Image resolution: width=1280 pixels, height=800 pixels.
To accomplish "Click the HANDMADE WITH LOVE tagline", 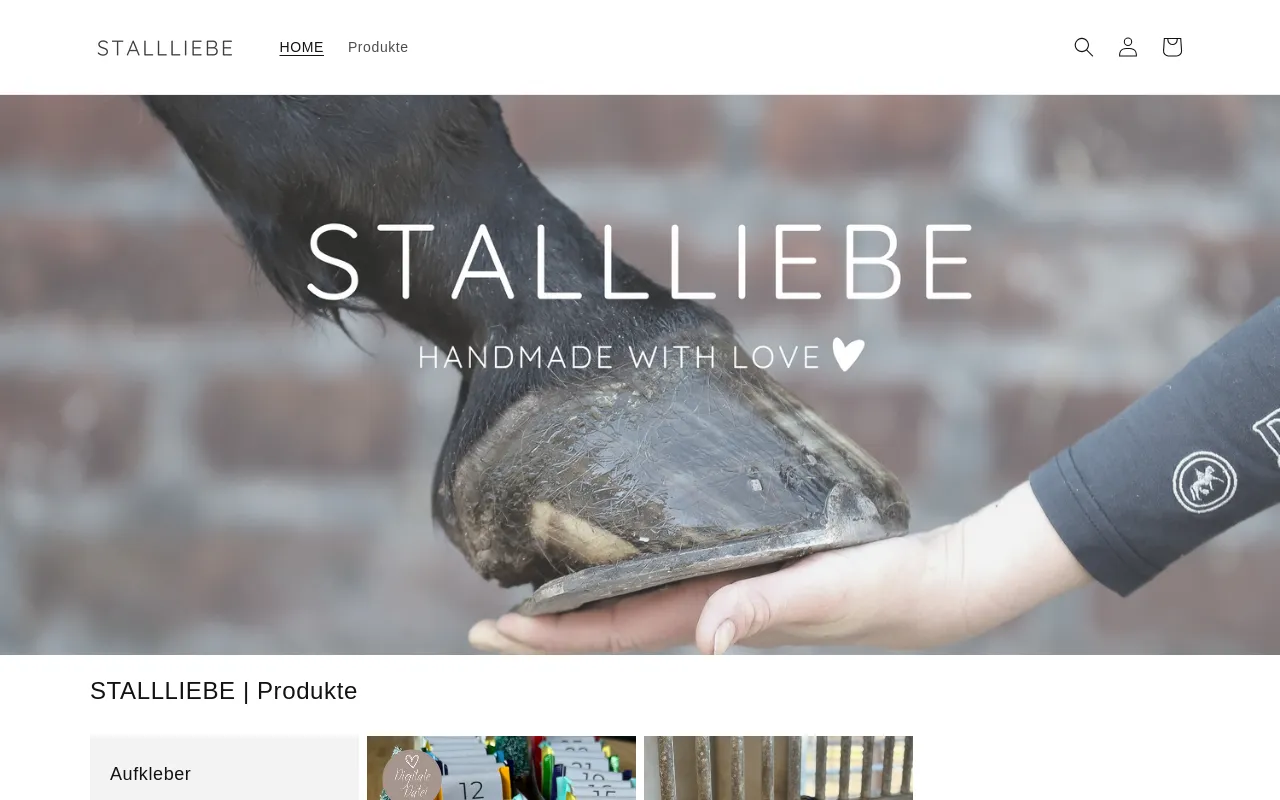I will 619,356.
